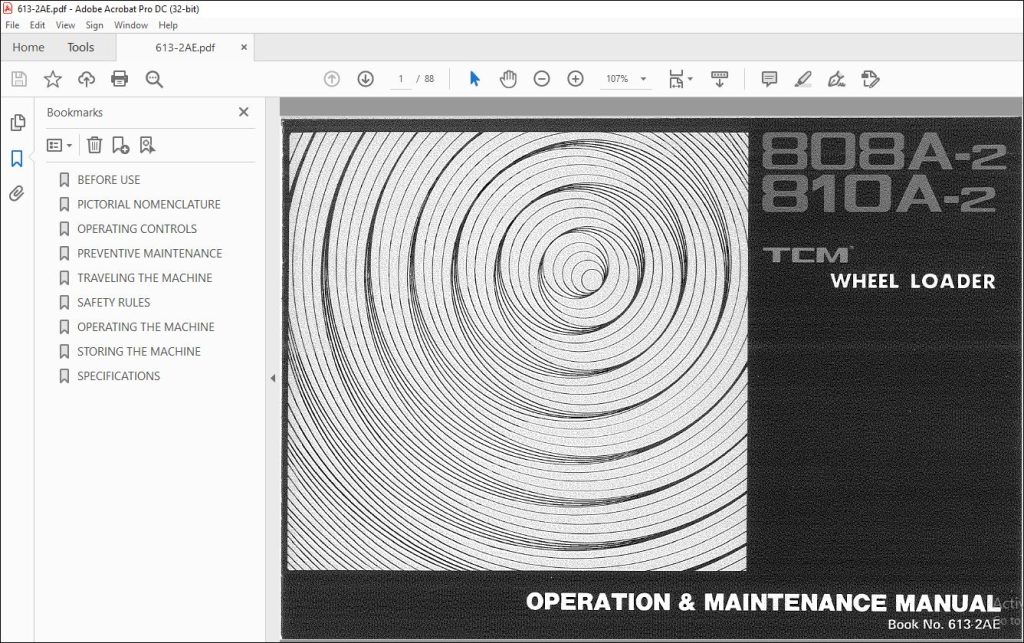
Task: Click the page number input field
Action: pos(400,79)
